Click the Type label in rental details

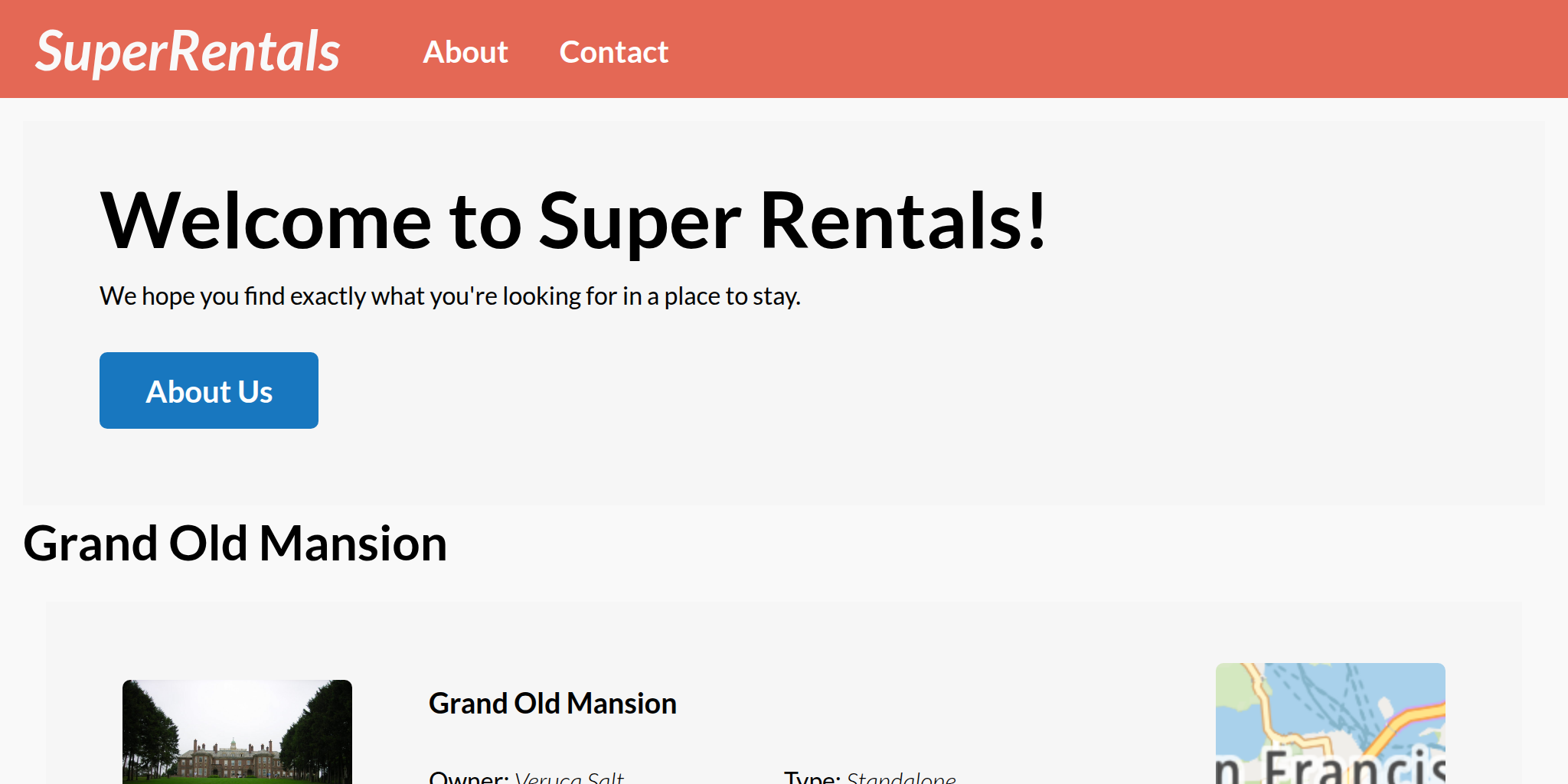(x=812, y=777)
